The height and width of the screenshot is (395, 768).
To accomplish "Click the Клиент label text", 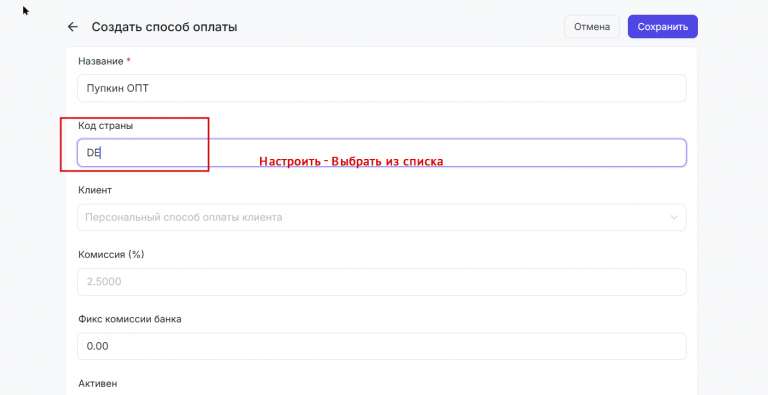I will coord(95,190).
